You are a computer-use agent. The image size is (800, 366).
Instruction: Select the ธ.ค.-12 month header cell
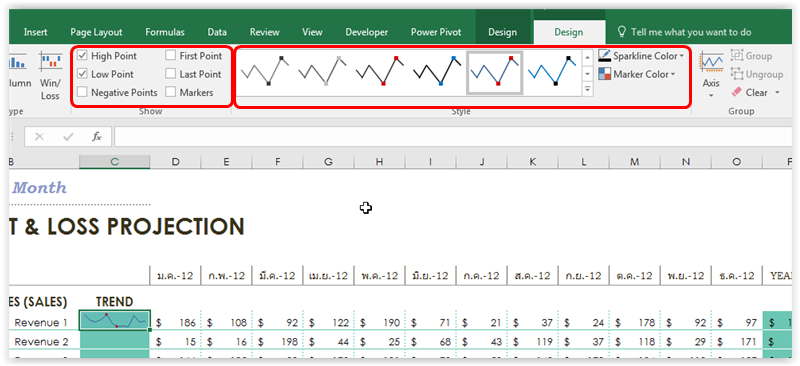(737, 276)
